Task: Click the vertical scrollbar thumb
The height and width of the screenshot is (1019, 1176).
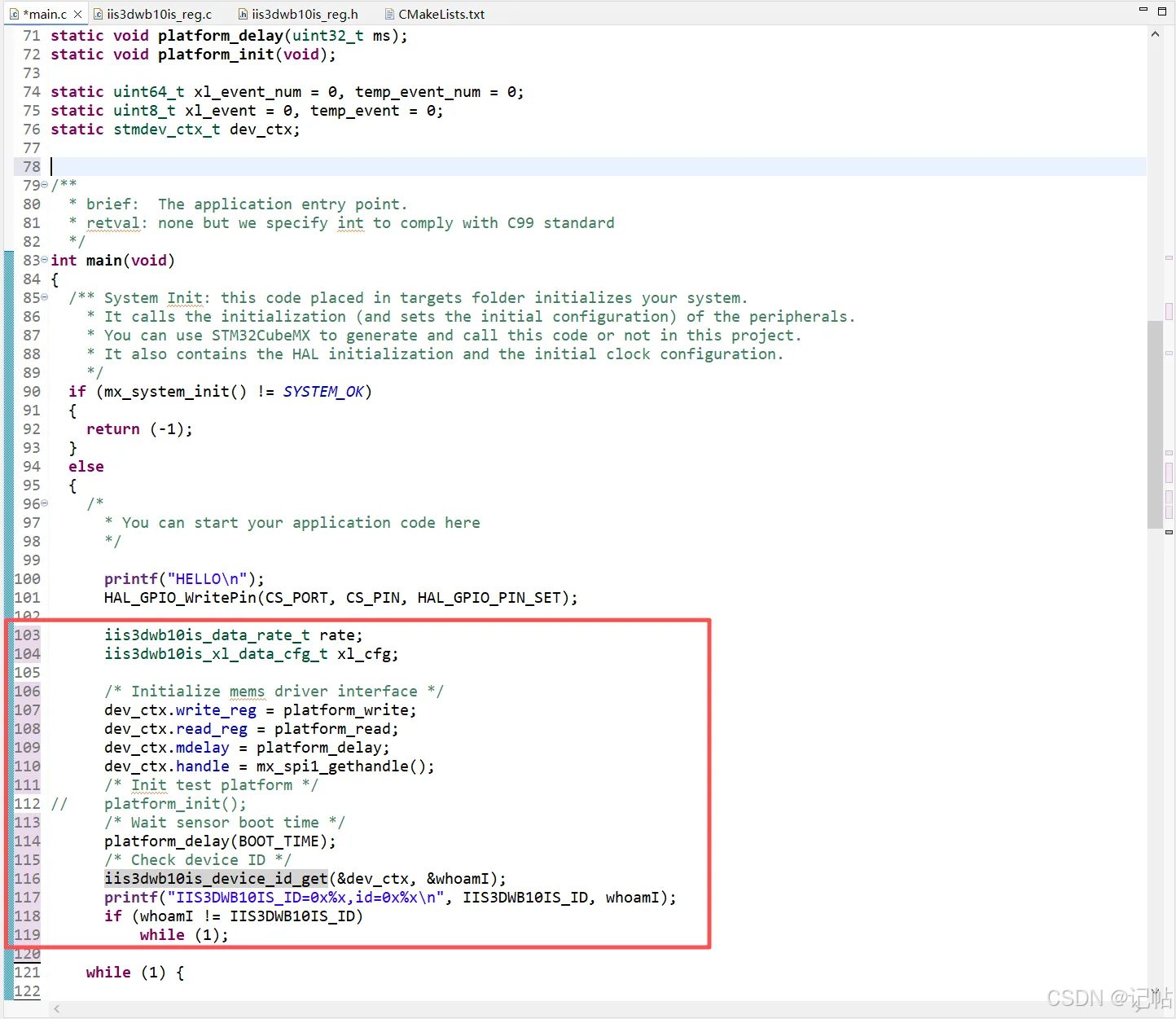Action: pos(1155,424)
